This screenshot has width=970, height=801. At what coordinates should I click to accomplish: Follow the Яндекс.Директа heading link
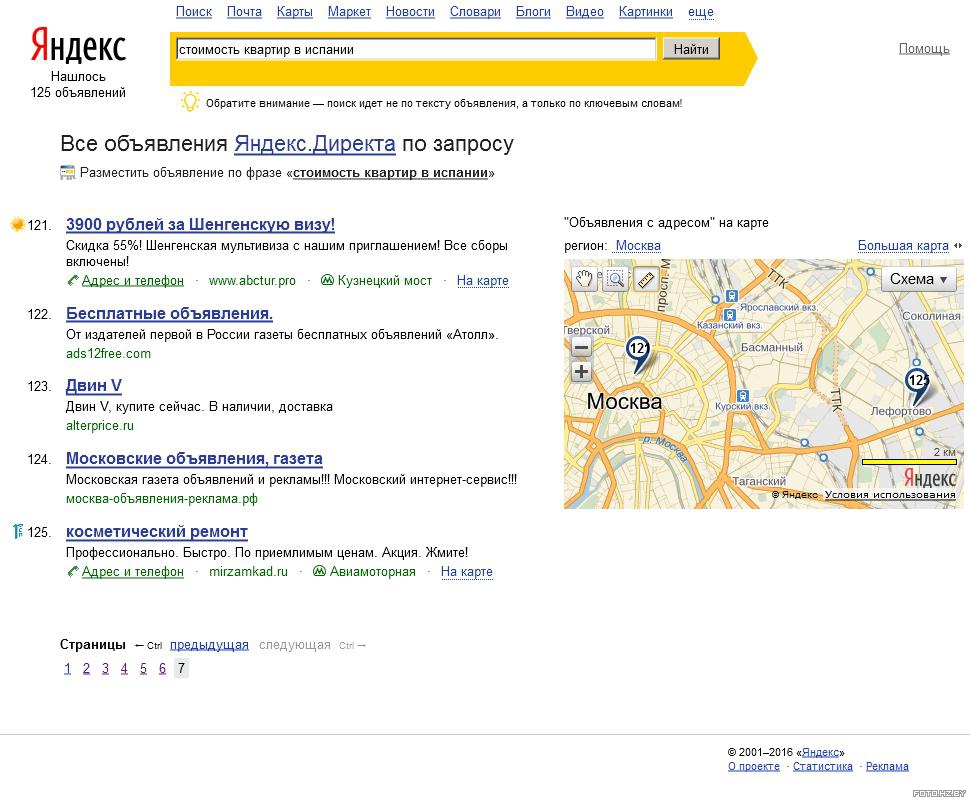tap(315, 143)
